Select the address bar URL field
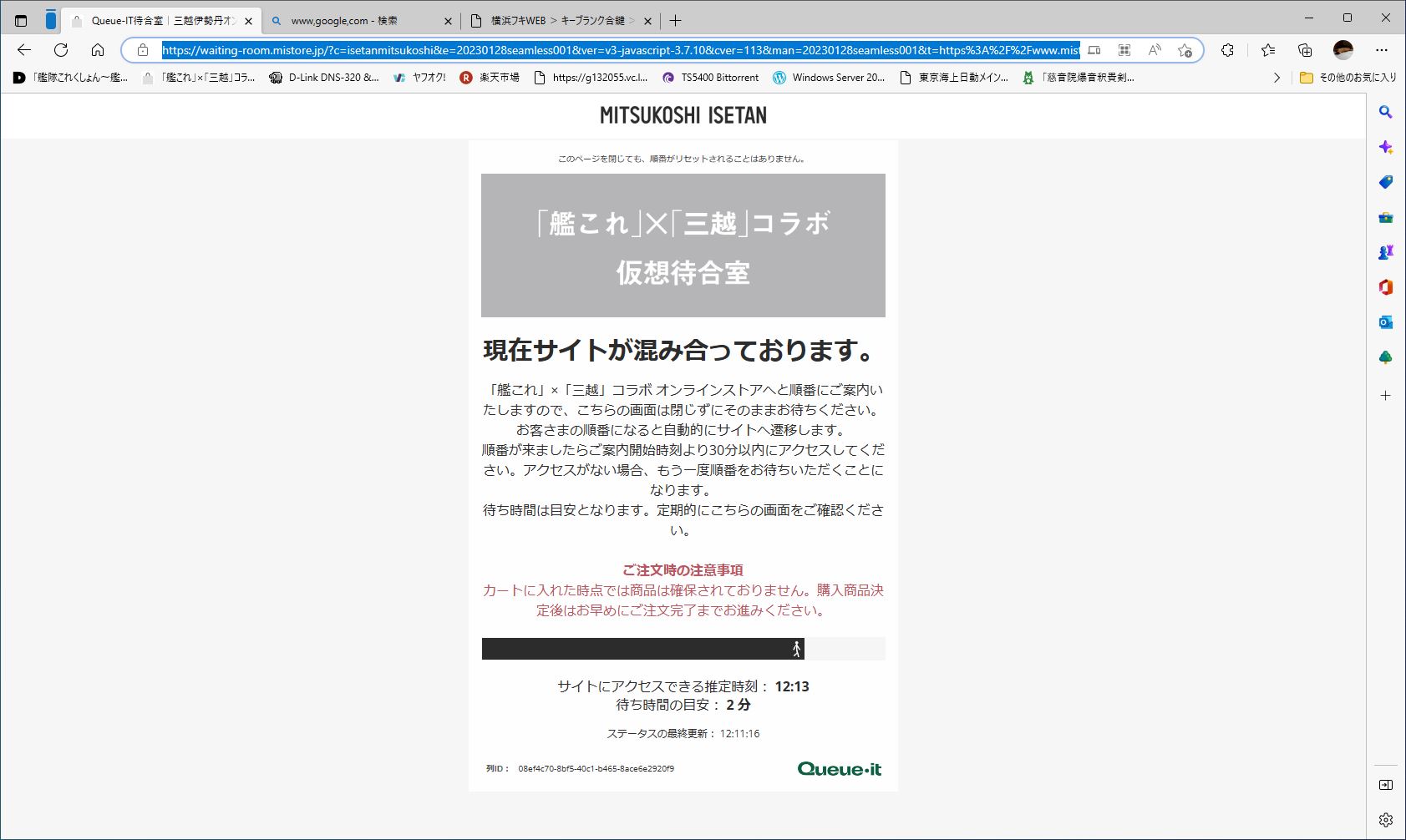The image size is (1406, 840). pyautogui.click(x=620, y=50)
